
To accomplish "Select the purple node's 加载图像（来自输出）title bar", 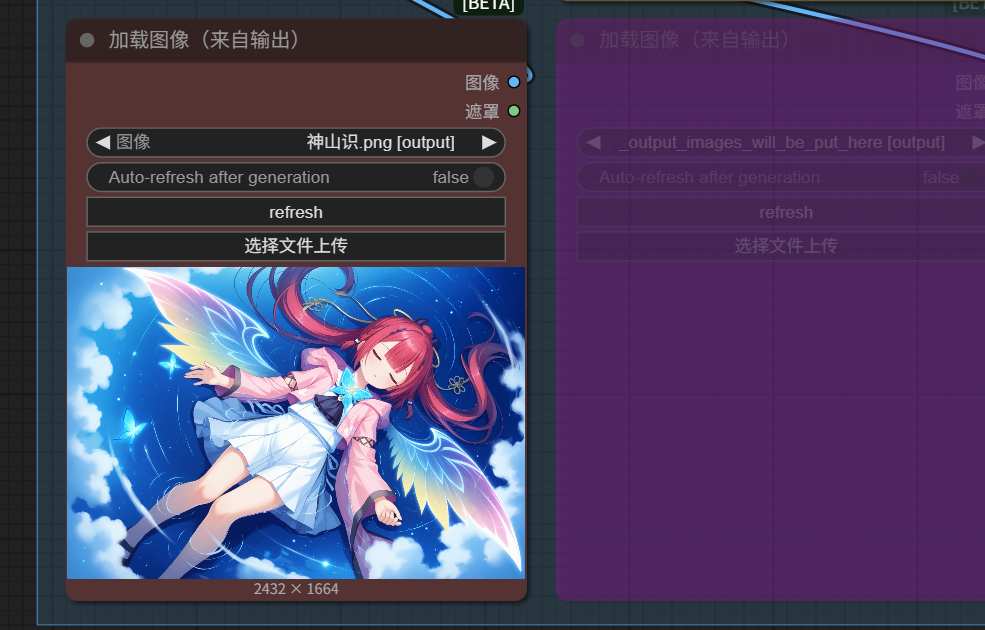I will click(x=780, y=40).
